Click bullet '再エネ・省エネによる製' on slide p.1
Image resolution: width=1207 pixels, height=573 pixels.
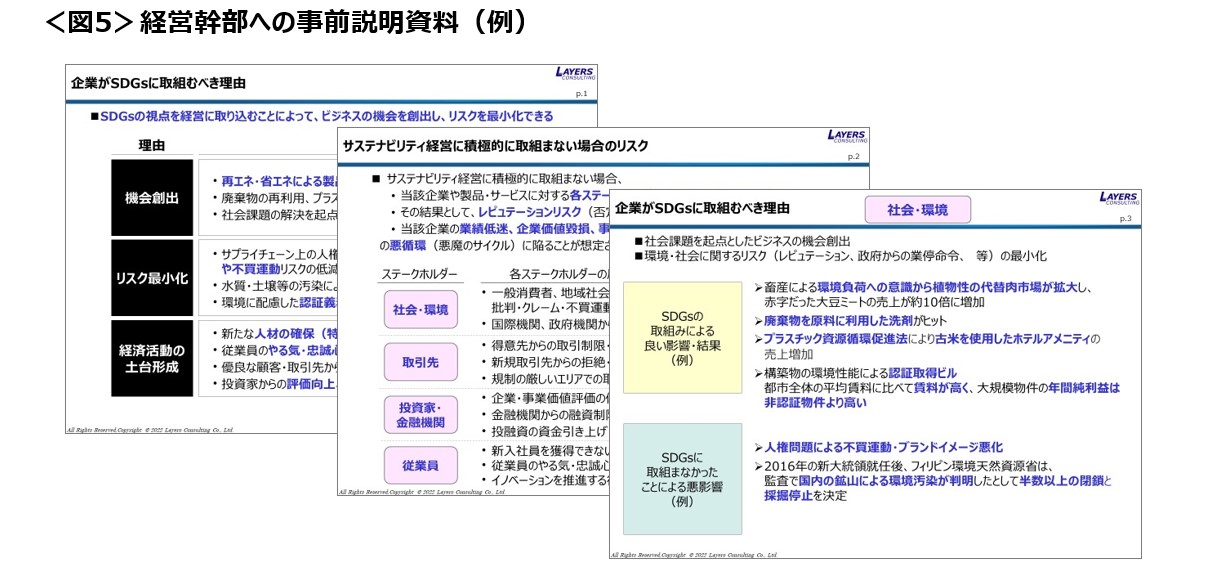coord(274,182)
